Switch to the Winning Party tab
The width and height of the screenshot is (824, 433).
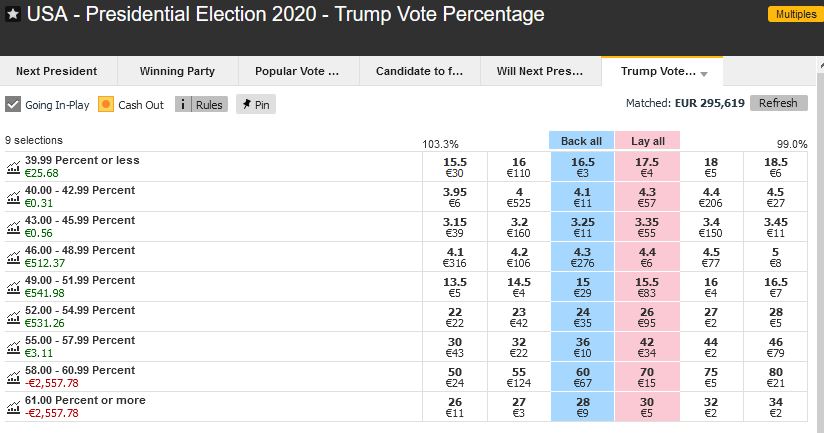pos(176,71)
